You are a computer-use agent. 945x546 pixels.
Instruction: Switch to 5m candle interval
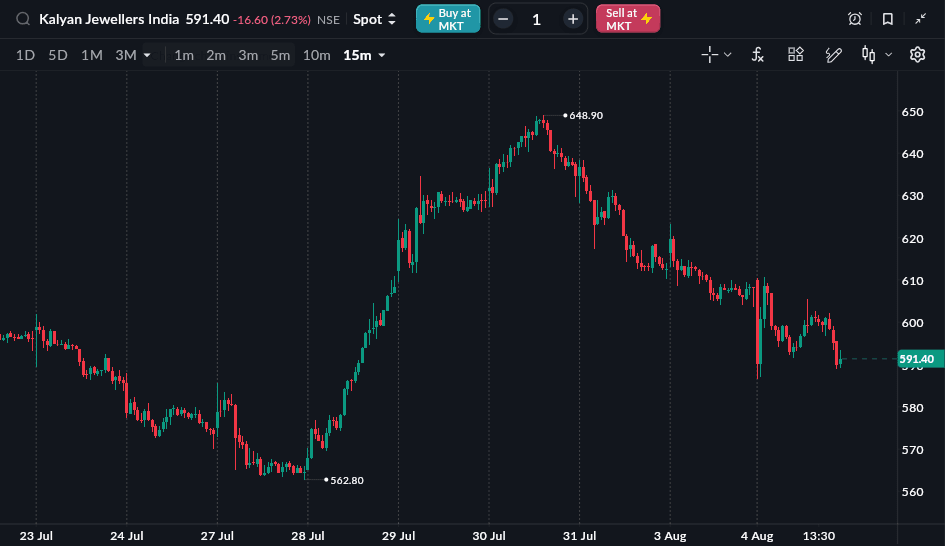[x=280, y=55]
